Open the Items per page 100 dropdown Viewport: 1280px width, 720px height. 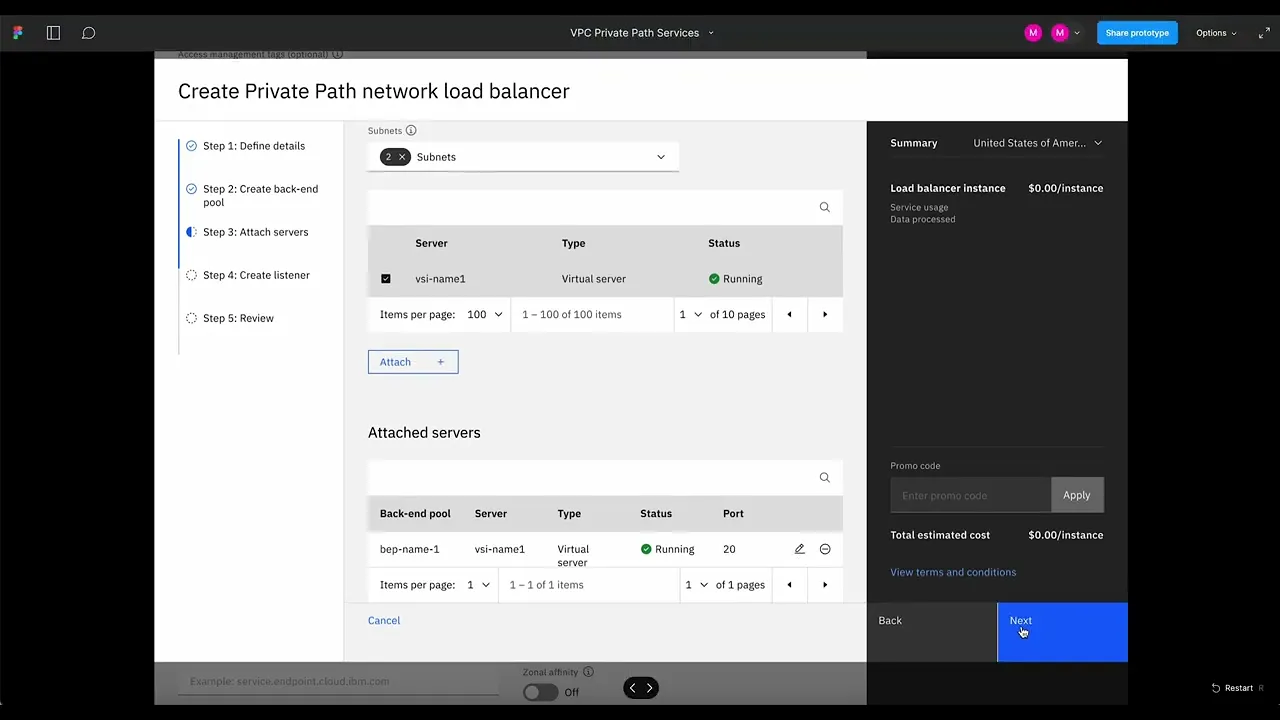pos(485,314)
